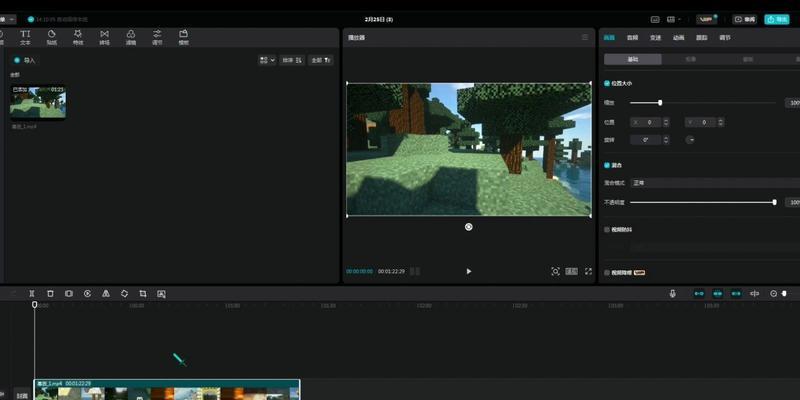Play the video in the player
The image size is (800, 400).
[x=469, y=271]
